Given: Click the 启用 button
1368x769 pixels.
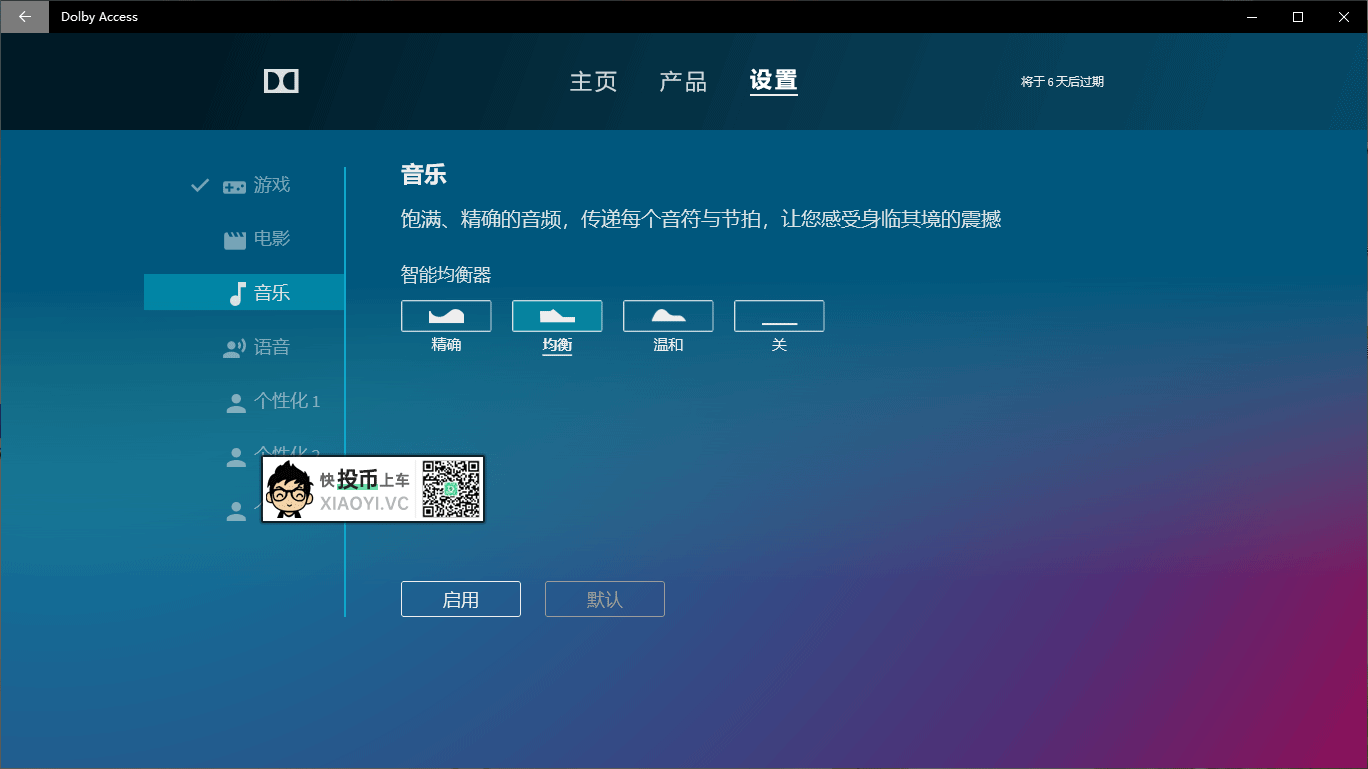Looking at the screenshot, I should pyautogui.click(x=461, y=599).
